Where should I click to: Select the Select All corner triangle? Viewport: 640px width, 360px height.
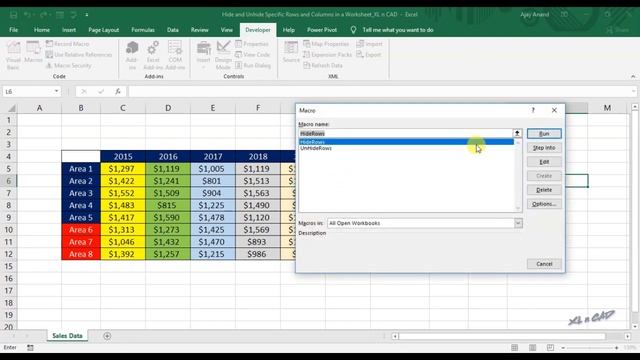click(11, 108)
